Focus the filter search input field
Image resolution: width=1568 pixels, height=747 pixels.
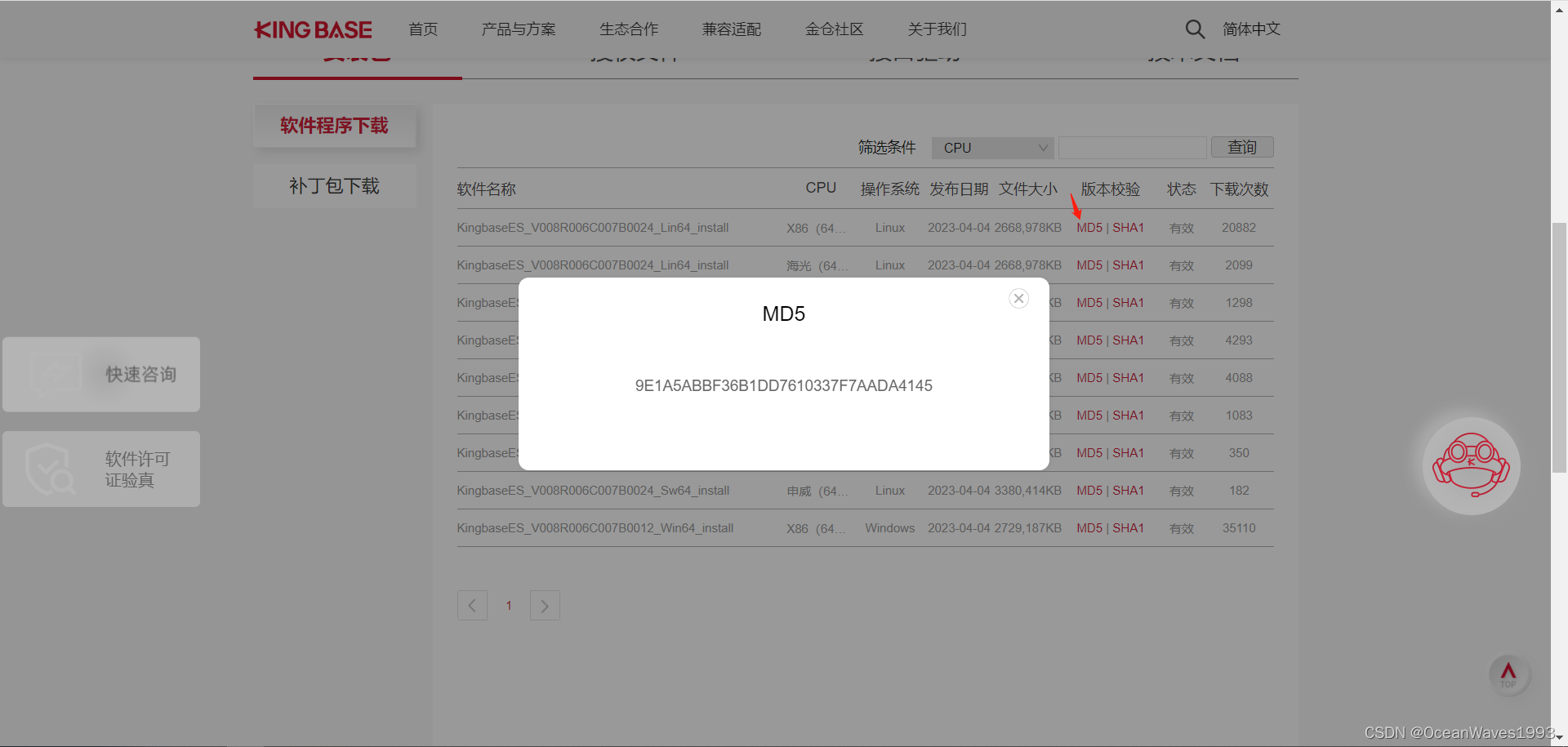click(1132, 148)
